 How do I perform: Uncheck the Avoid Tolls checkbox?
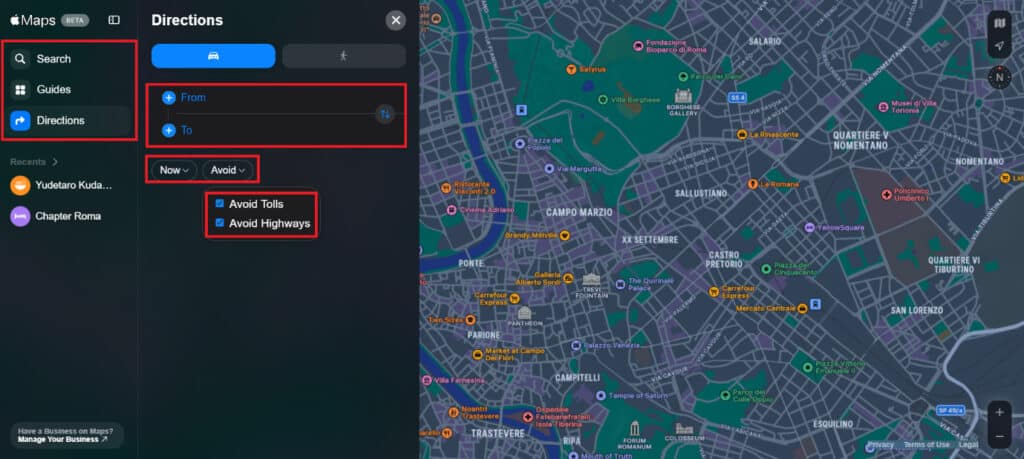(219, 204)
